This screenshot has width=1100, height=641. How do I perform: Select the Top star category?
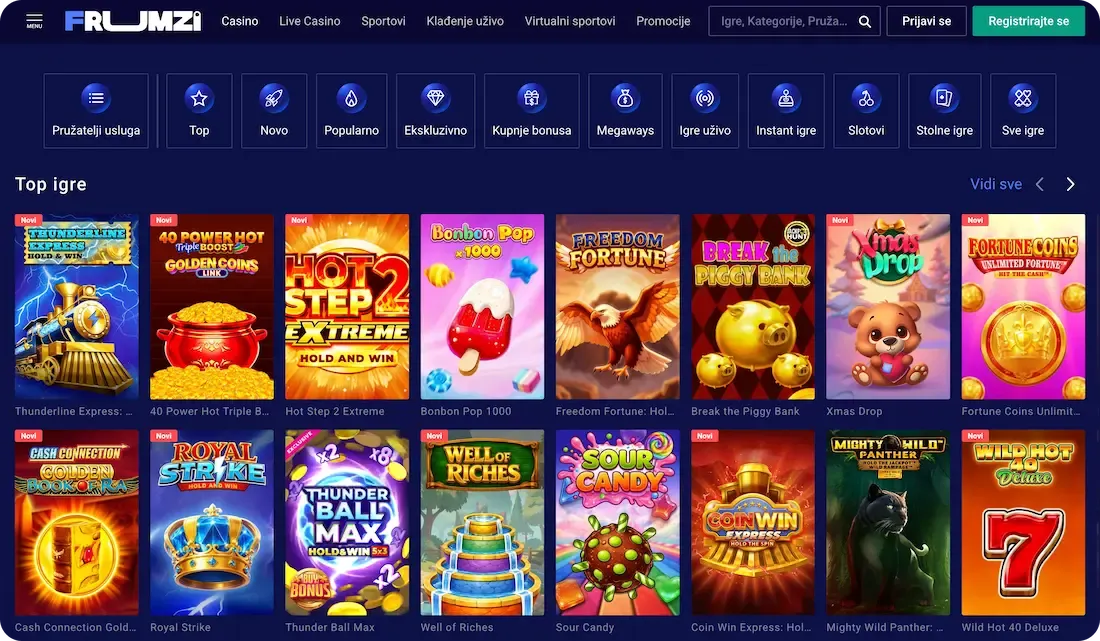(x=199, y=111)
